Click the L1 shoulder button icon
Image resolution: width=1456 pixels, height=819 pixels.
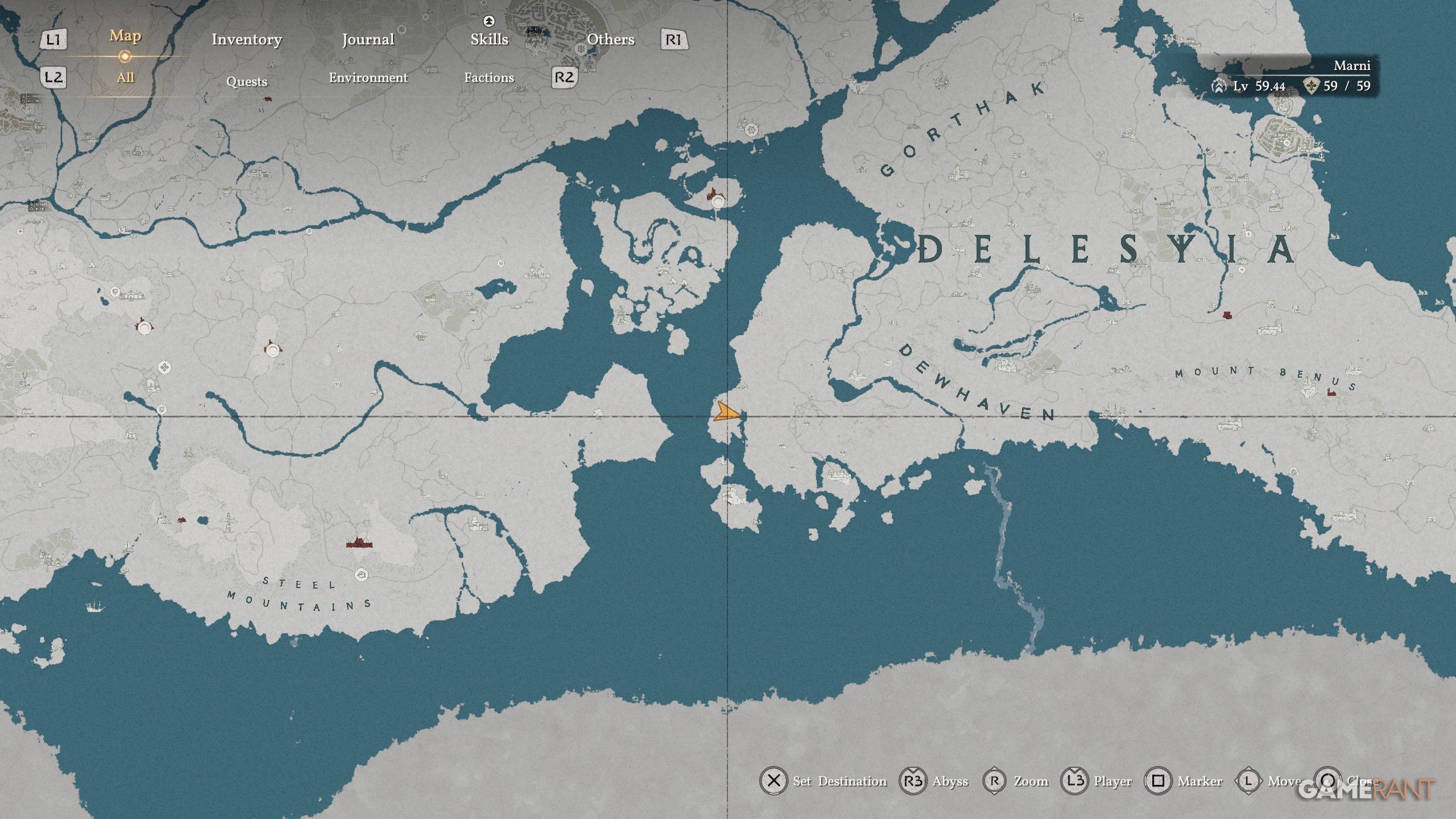(53, 40)
